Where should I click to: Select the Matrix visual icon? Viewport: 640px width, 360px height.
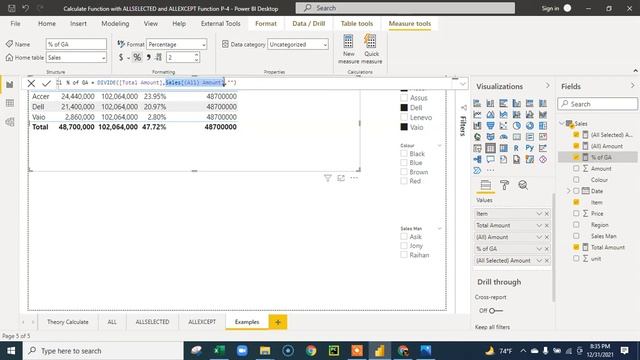tap(503, 148)
